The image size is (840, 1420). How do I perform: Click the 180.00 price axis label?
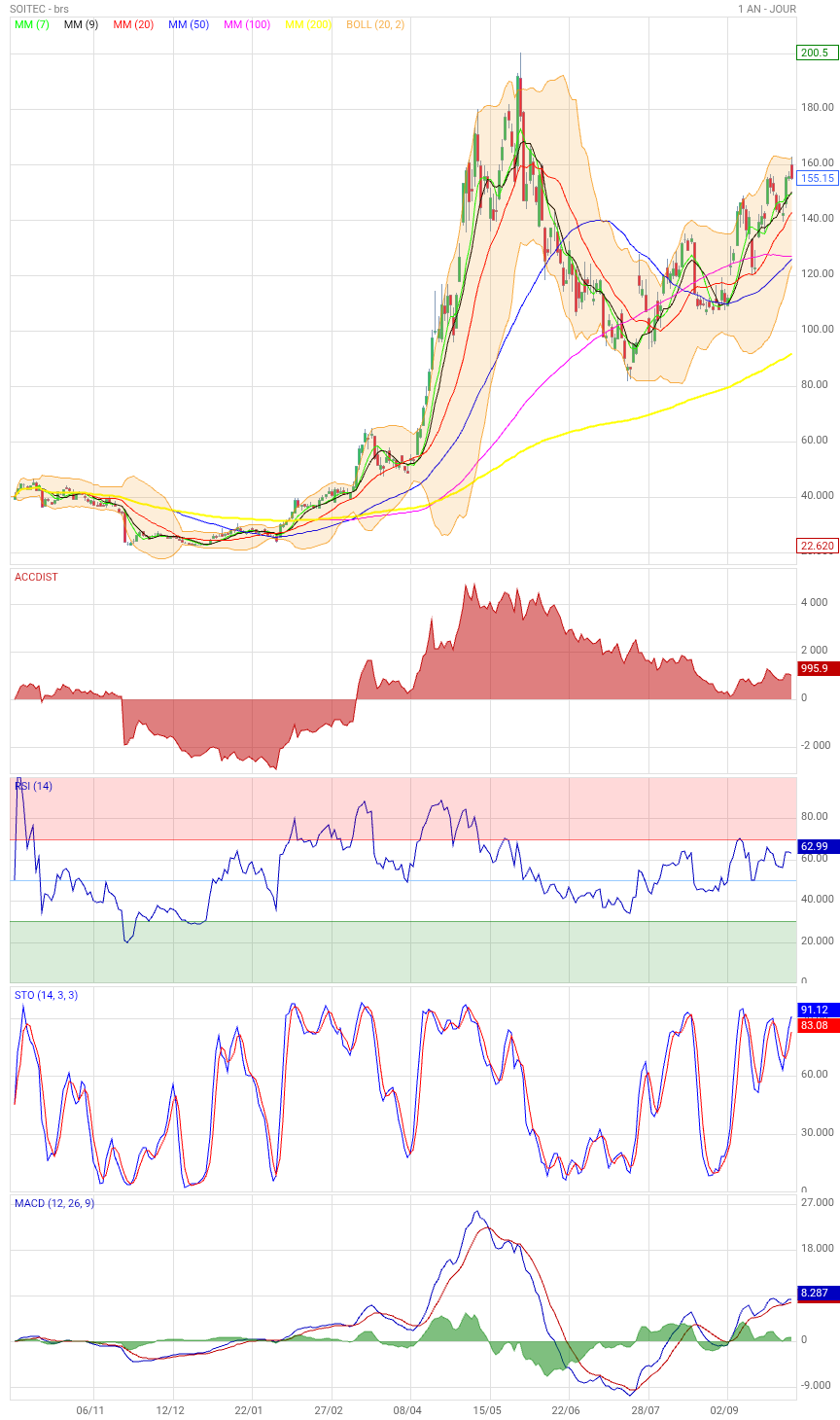(x=818, y=107)
